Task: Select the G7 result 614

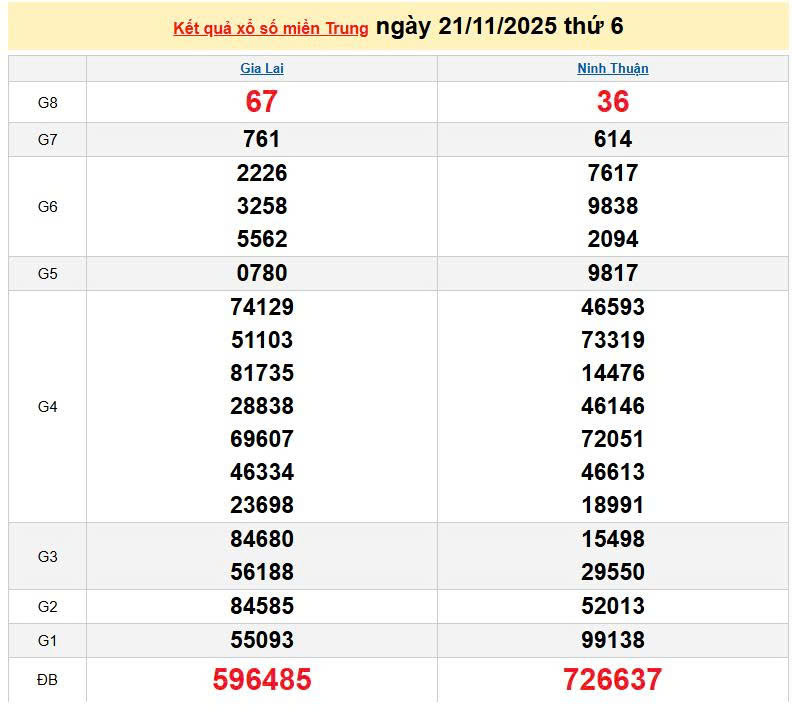Action: 612,140
